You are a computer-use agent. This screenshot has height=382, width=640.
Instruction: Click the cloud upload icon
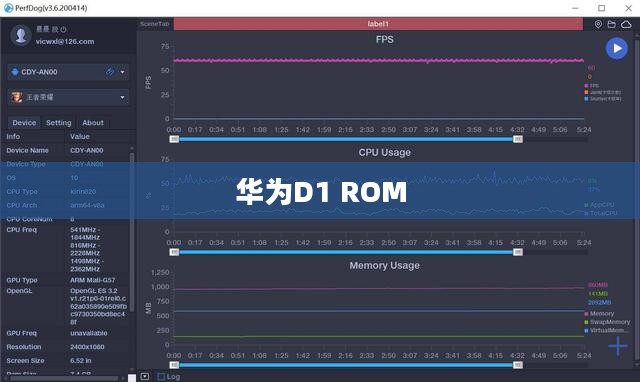tap(626, 24)
